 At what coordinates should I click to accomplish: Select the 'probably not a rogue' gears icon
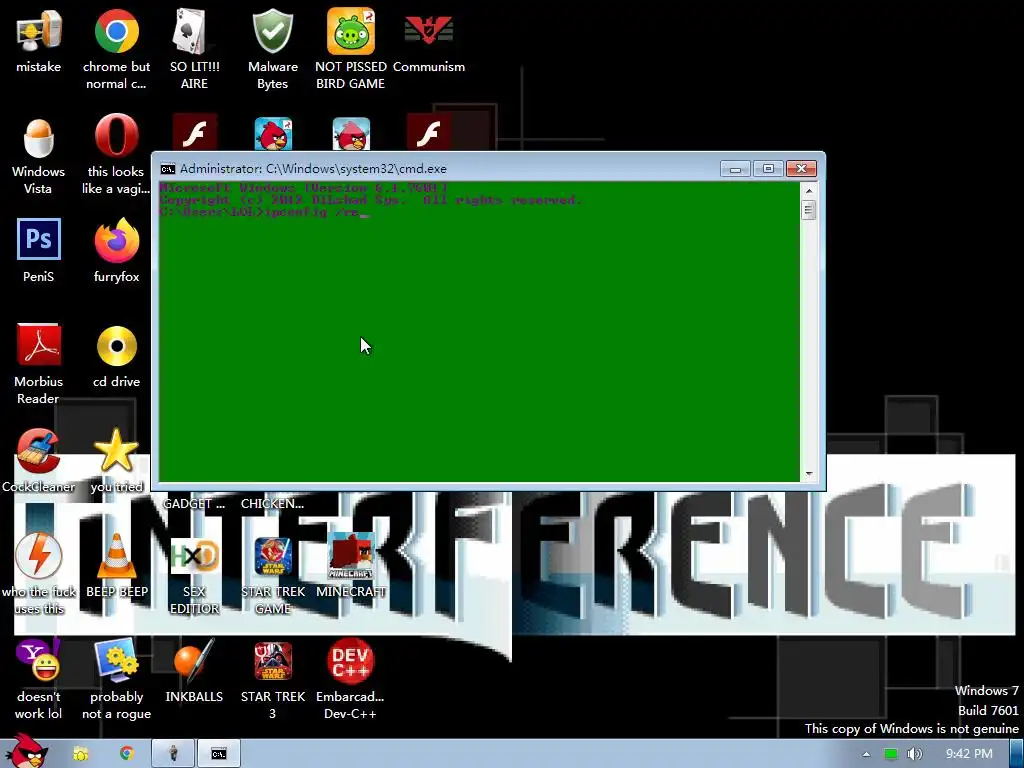click(116, 661)
